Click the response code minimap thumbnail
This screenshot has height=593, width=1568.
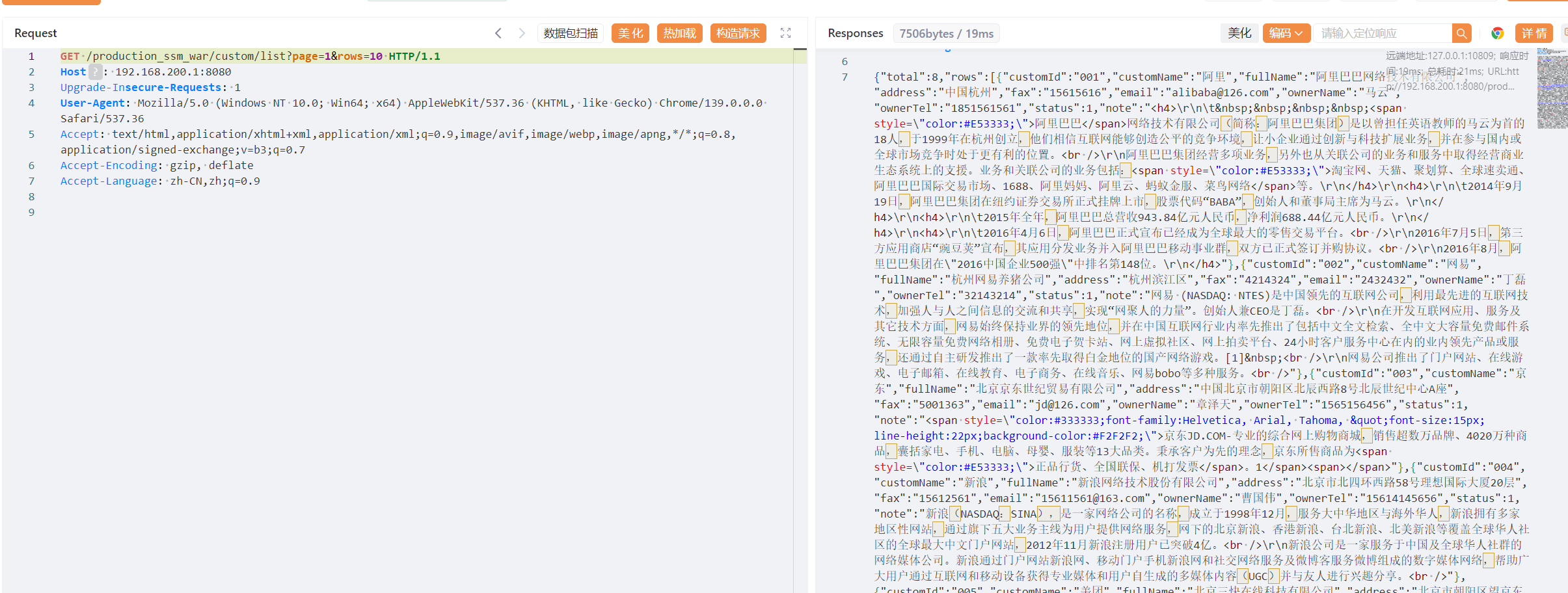1552,88
